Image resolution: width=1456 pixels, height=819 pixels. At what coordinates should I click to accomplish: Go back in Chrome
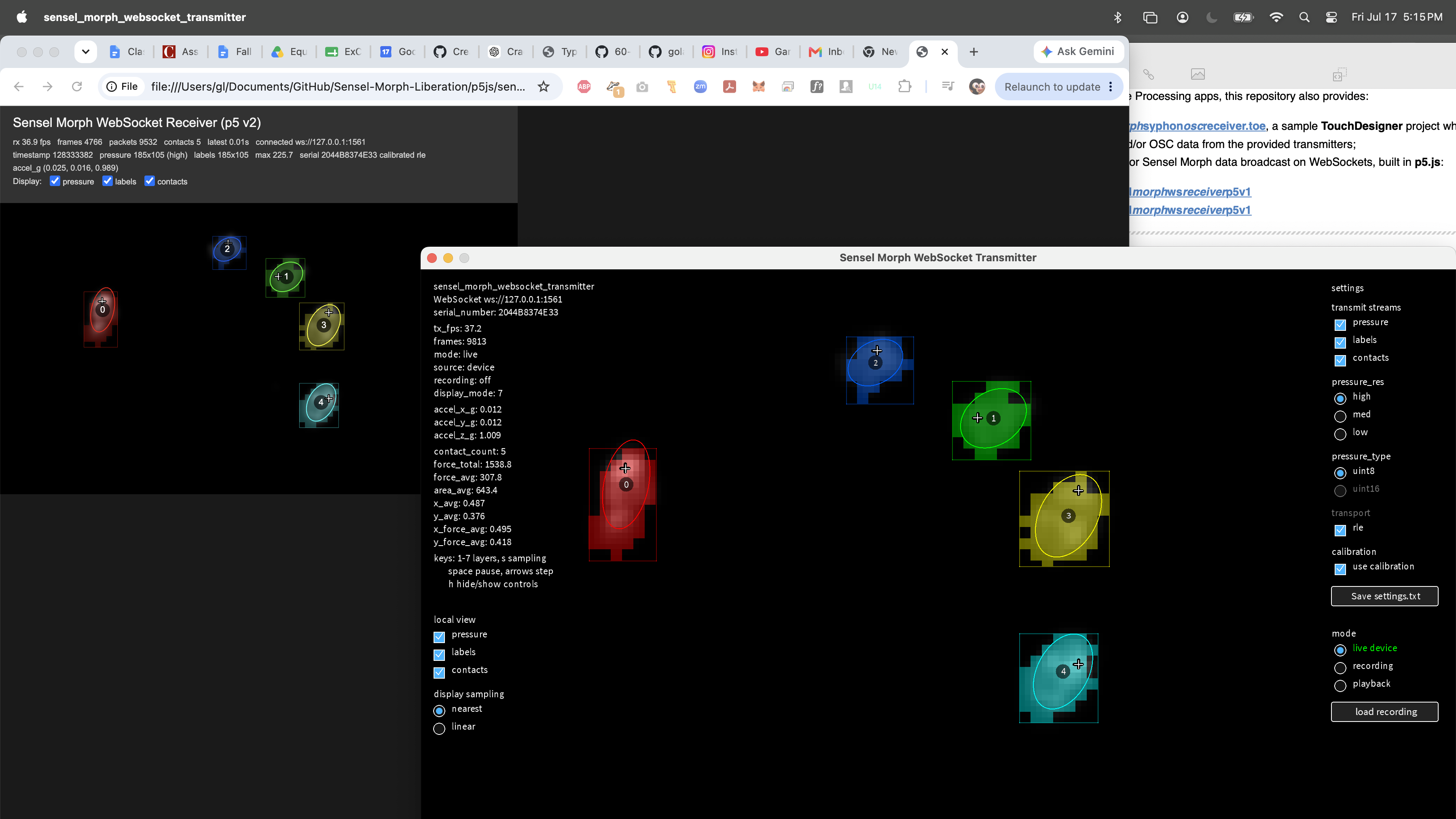19,87
